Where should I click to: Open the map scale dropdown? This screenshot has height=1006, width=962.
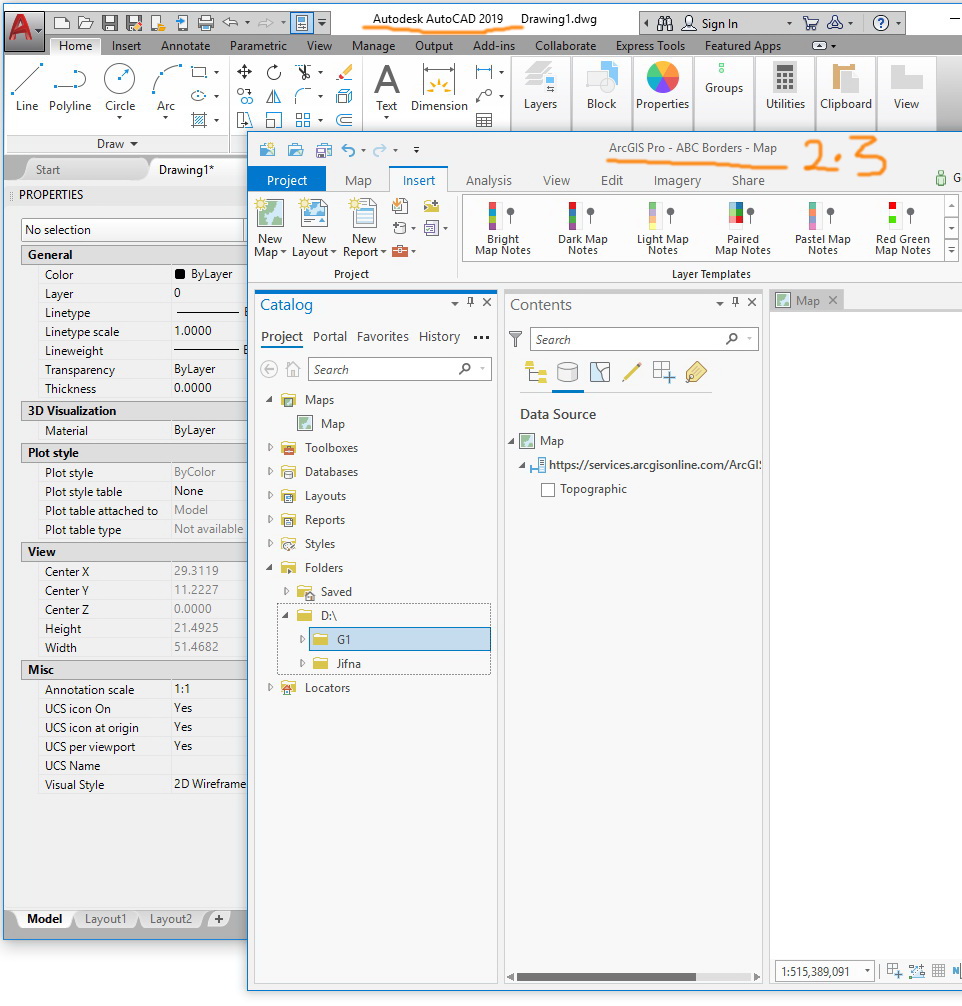click(865, 971)
